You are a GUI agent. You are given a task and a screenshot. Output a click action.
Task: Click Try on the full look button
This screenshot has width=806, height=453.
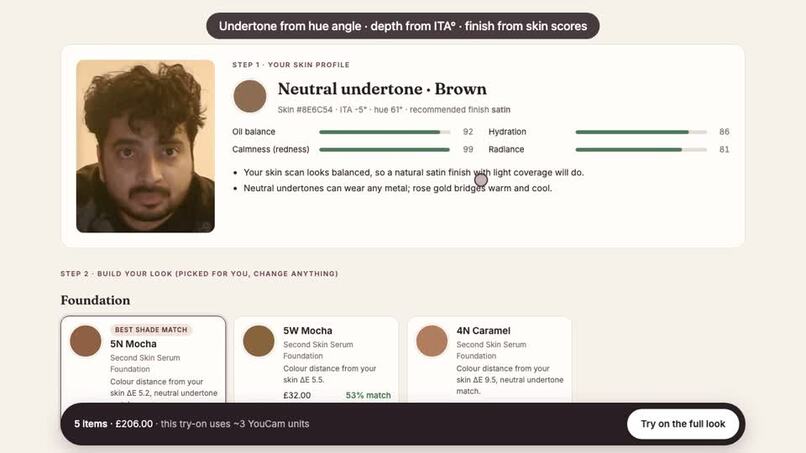(683, 424)
